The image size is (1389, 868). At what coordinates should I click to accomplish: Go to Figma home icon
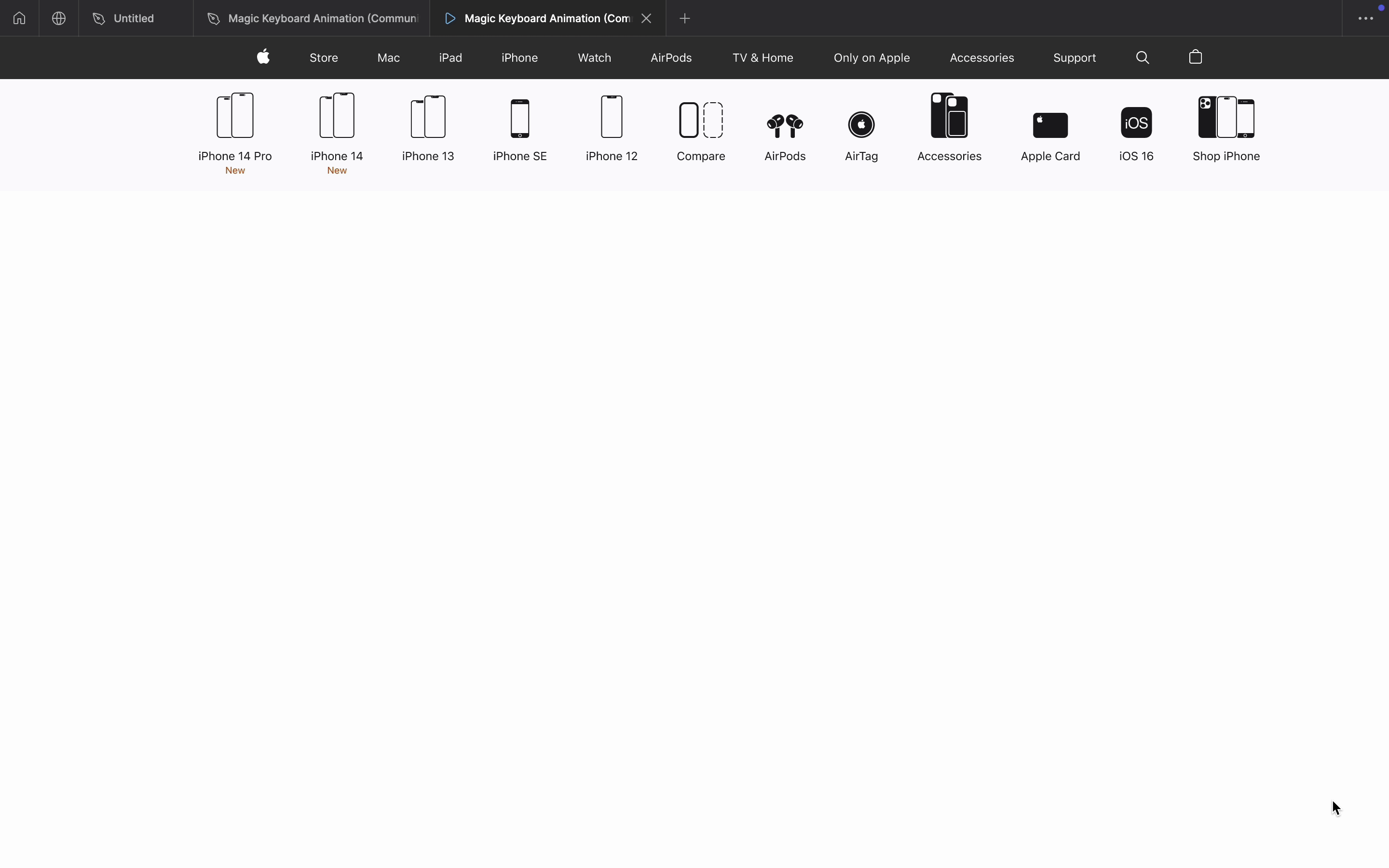coord(19,18)
